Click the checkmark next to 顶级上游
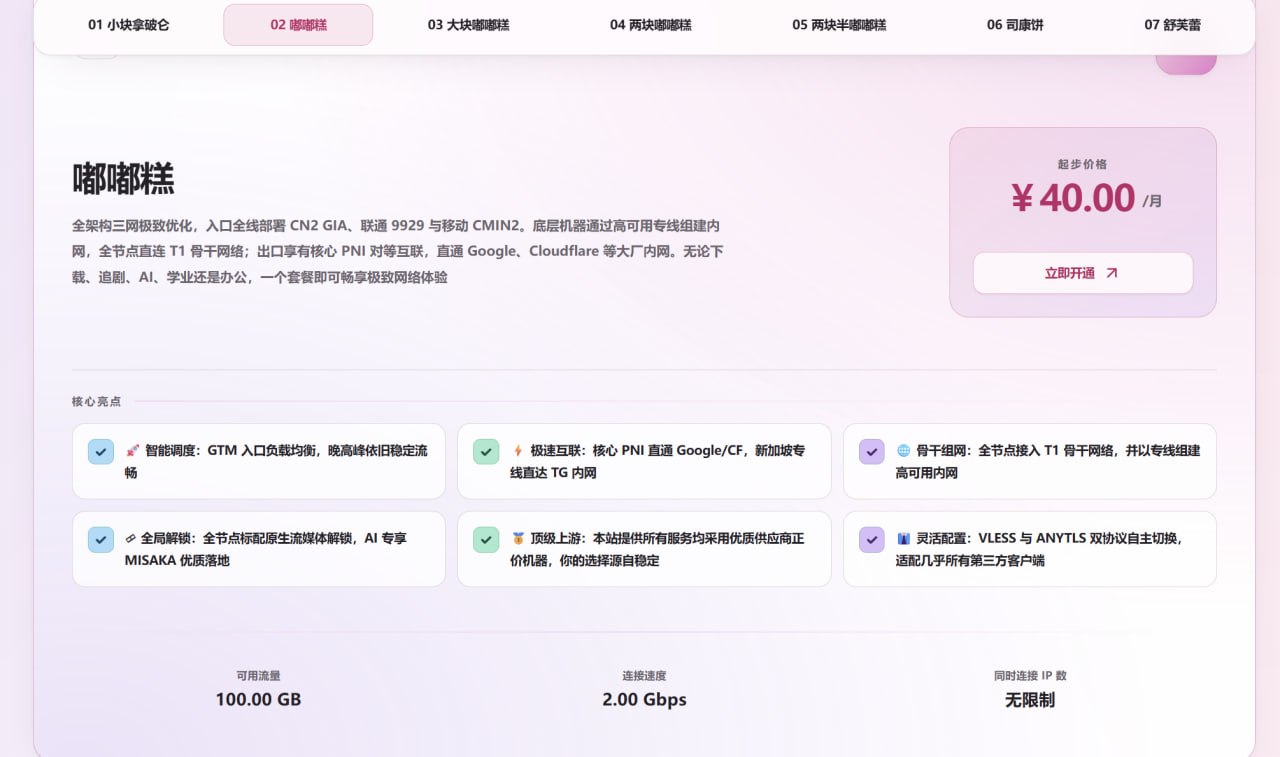Screen dimensions: 1280x757 point(486,540)
